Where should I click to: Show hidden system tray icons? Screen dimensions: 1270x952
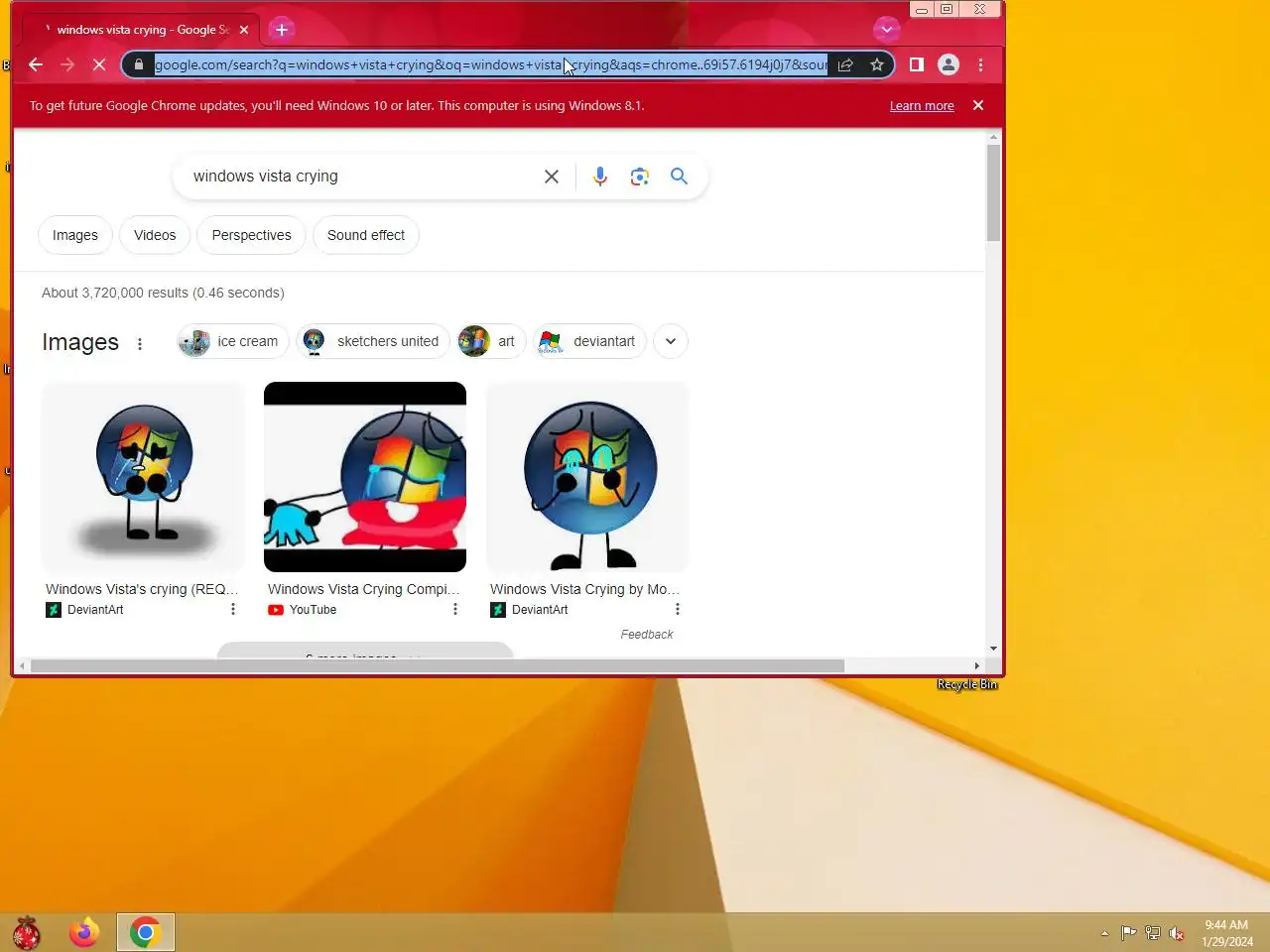pos(1104,933)
